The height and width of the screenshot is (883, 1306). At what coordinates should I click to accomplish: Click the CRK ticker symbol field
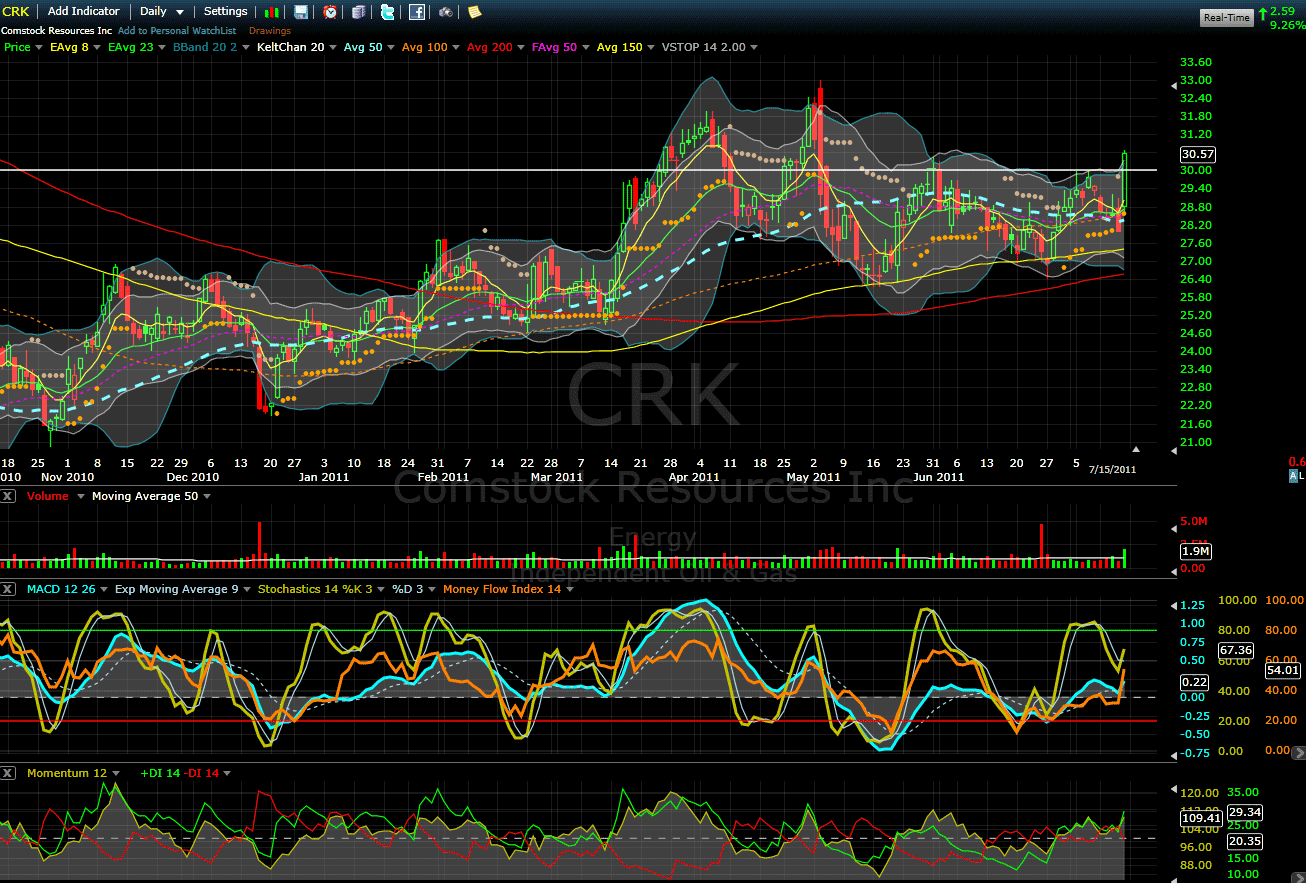tap(17, 12)
